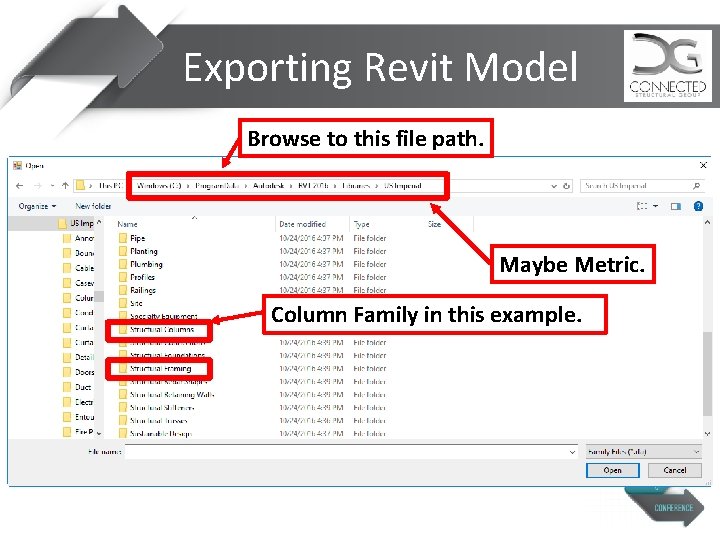Sort by the Type column header
The width and height of the screenshot is (720, 540).
pyautogui.click(x=361, y=224)
